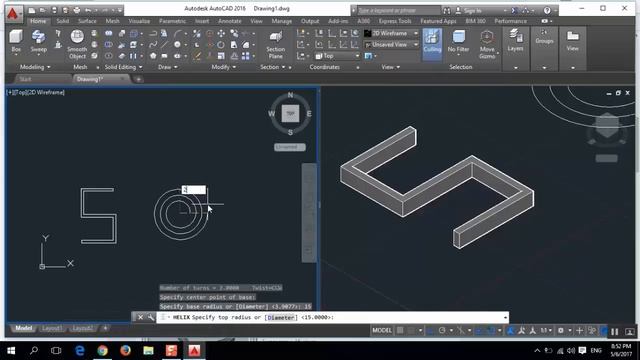Open the 2D Wireframe visual style dropdown
This screenshot has height=360, width=640.
(391, 33)
